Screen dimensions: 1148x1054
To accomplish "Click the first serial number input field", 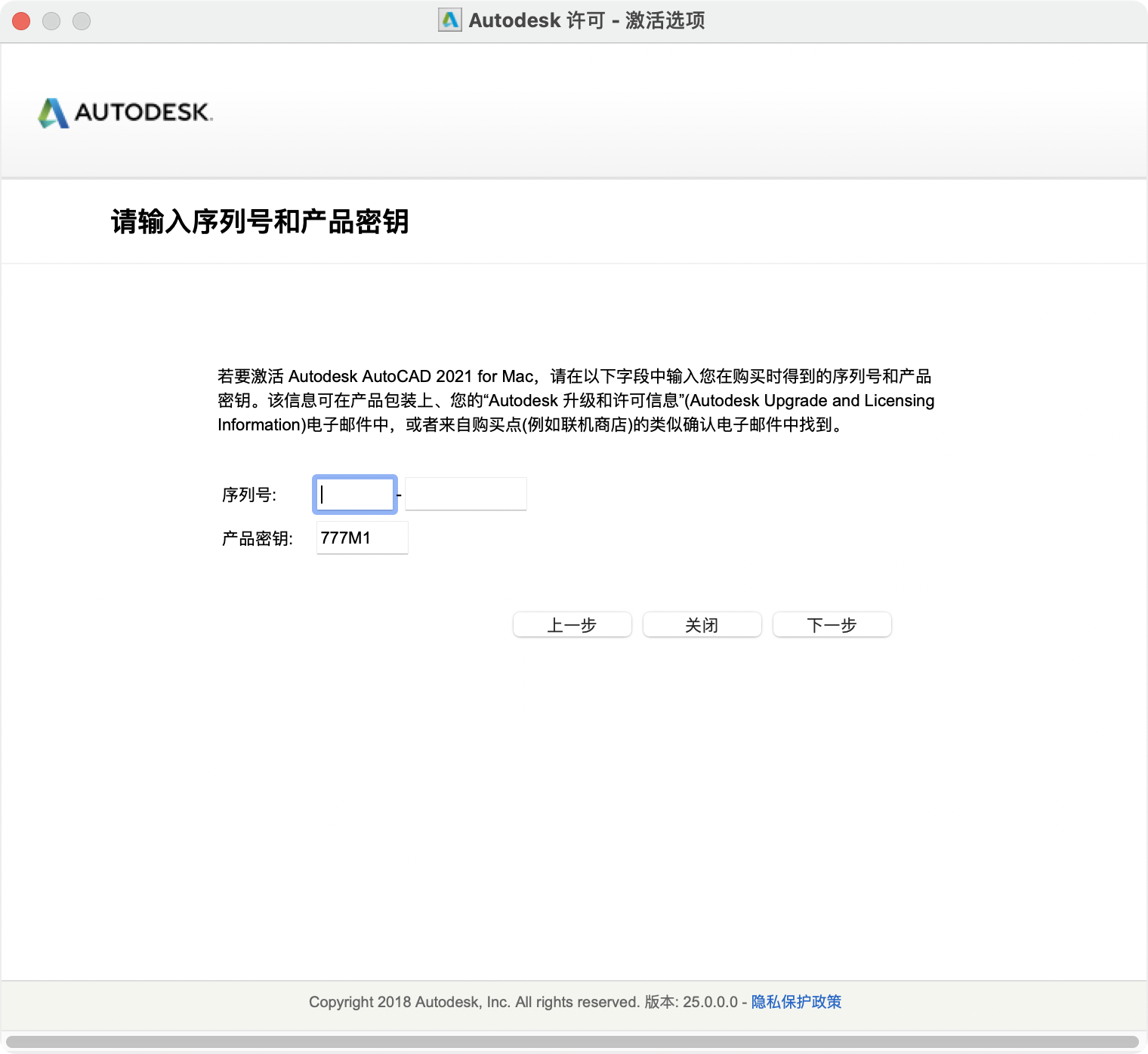I will 355,495.
